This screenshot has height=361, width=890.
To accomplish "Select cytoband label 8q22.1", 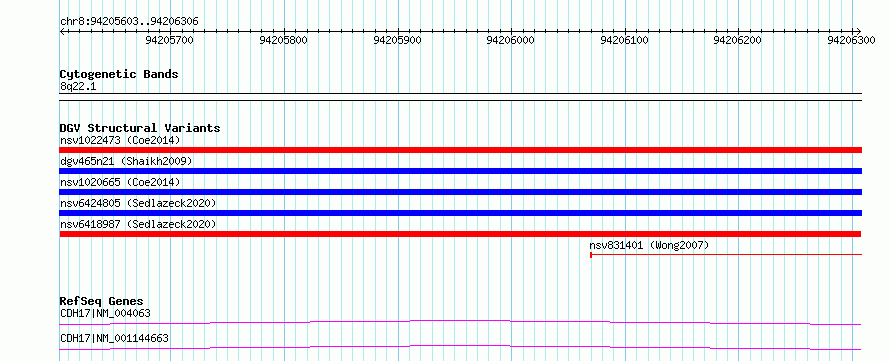I will (x=79, y=86).
